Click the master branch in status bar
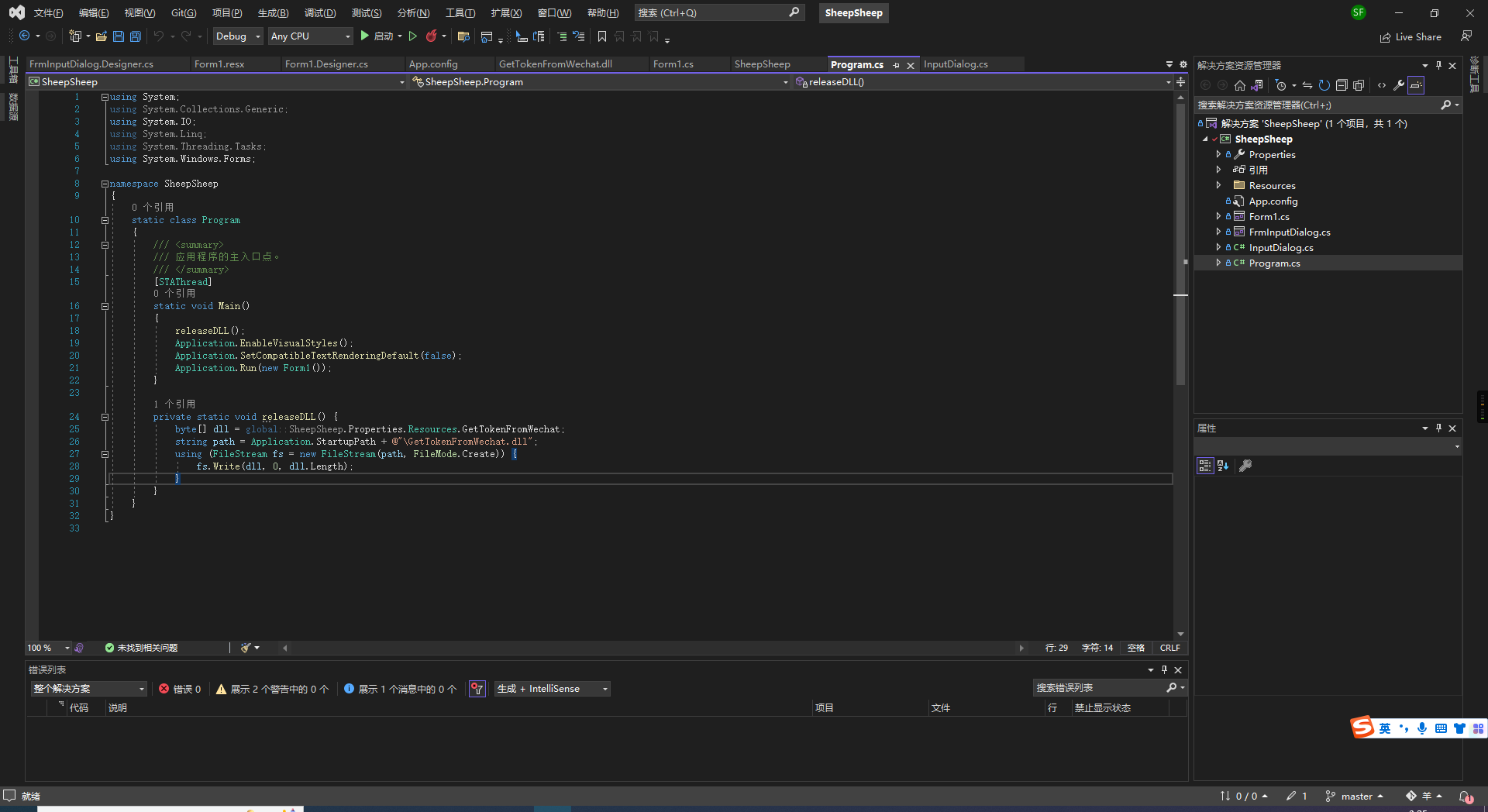Image resolution: width=1488 pixels, height=812 pixels. (x=1355, y=796)
